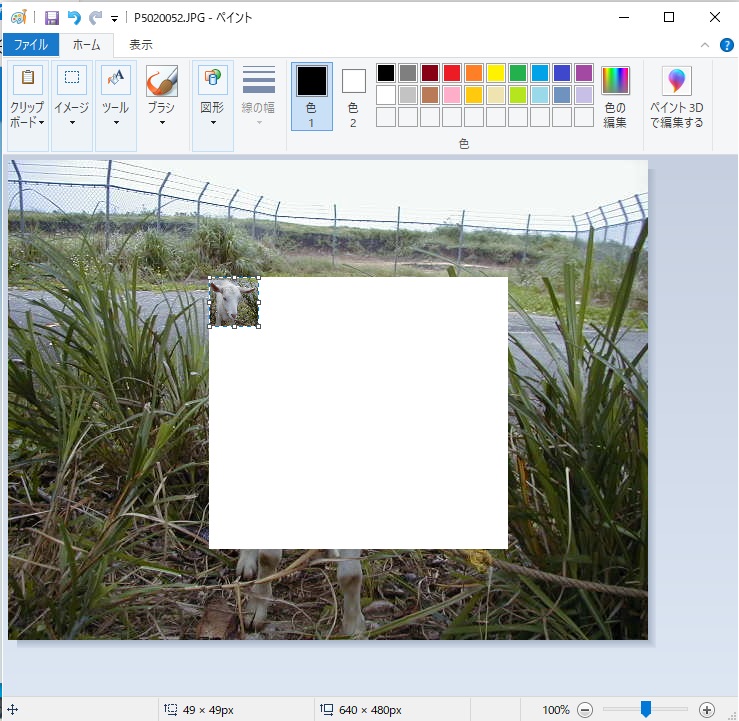This screenshot has height=721, width=739.
Task: Pick the purple color swatch
Action: (x=583, y=73)
